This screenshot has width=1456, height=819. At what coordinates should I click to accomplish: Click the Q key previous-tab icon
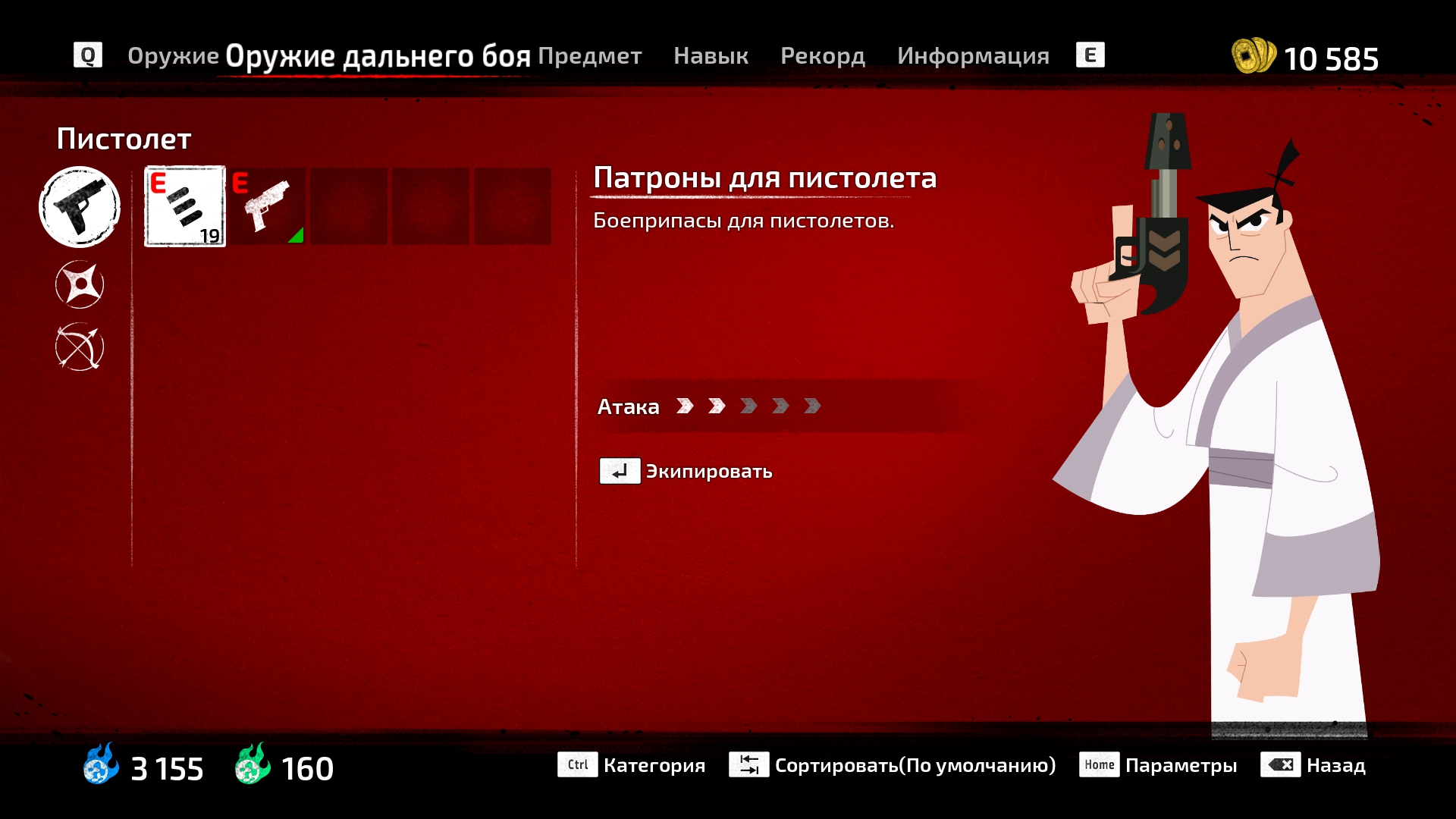click(88, 55)
